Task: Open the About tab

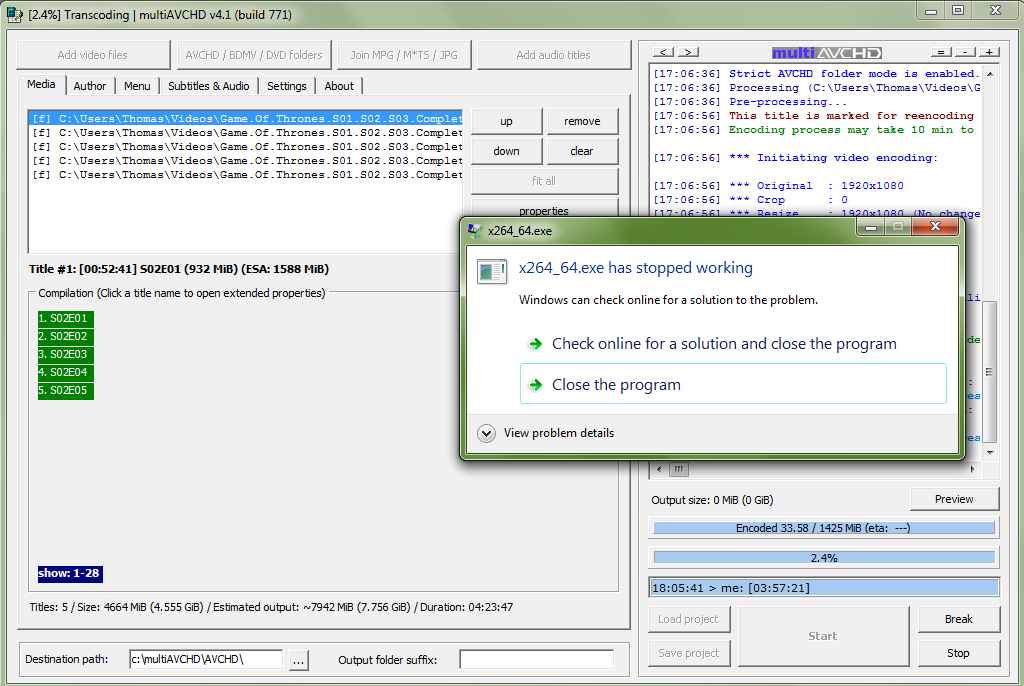Action: (339, 86)
